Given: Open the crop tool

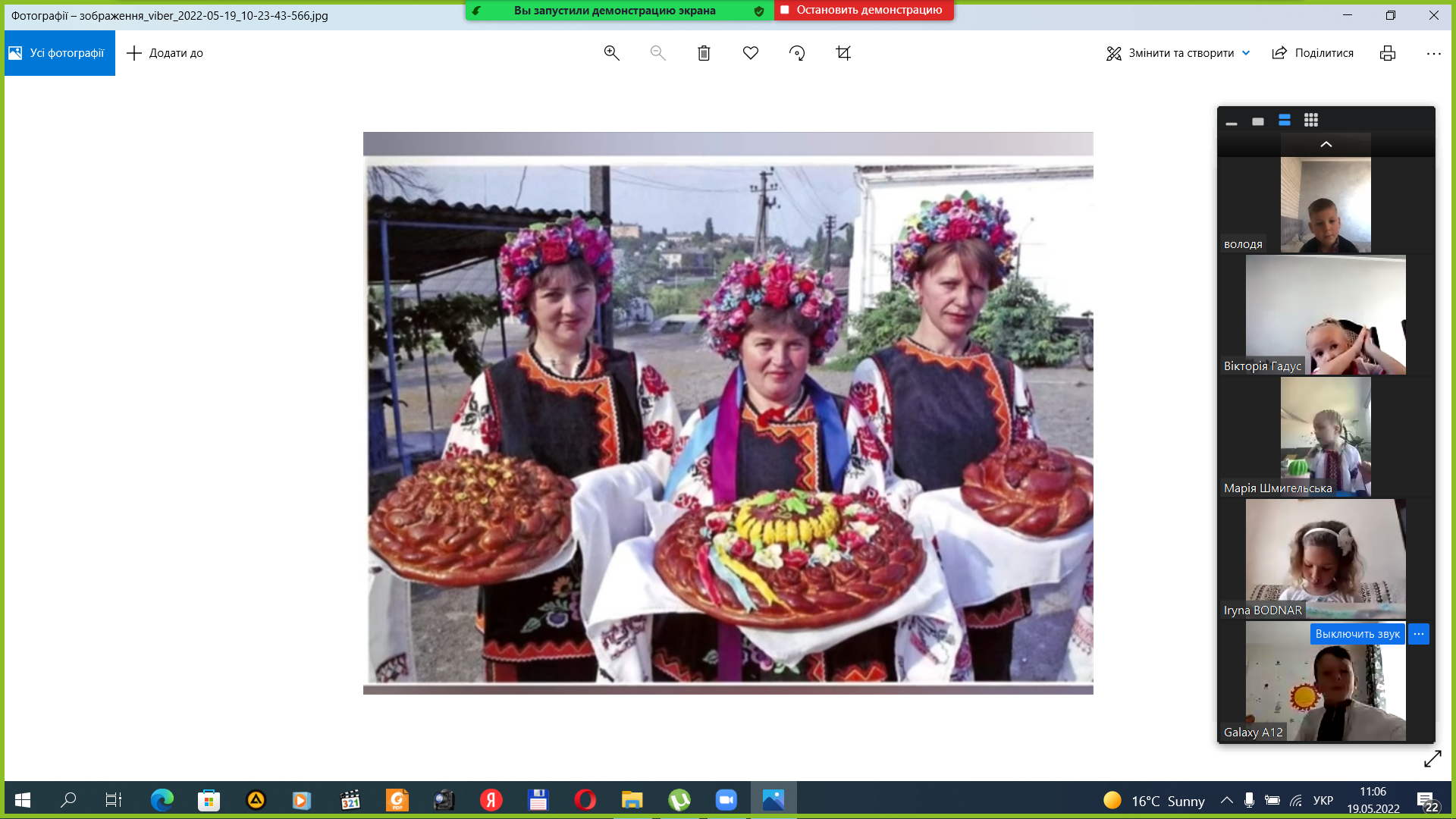Looking at the screenshot, I should (843, 53).
